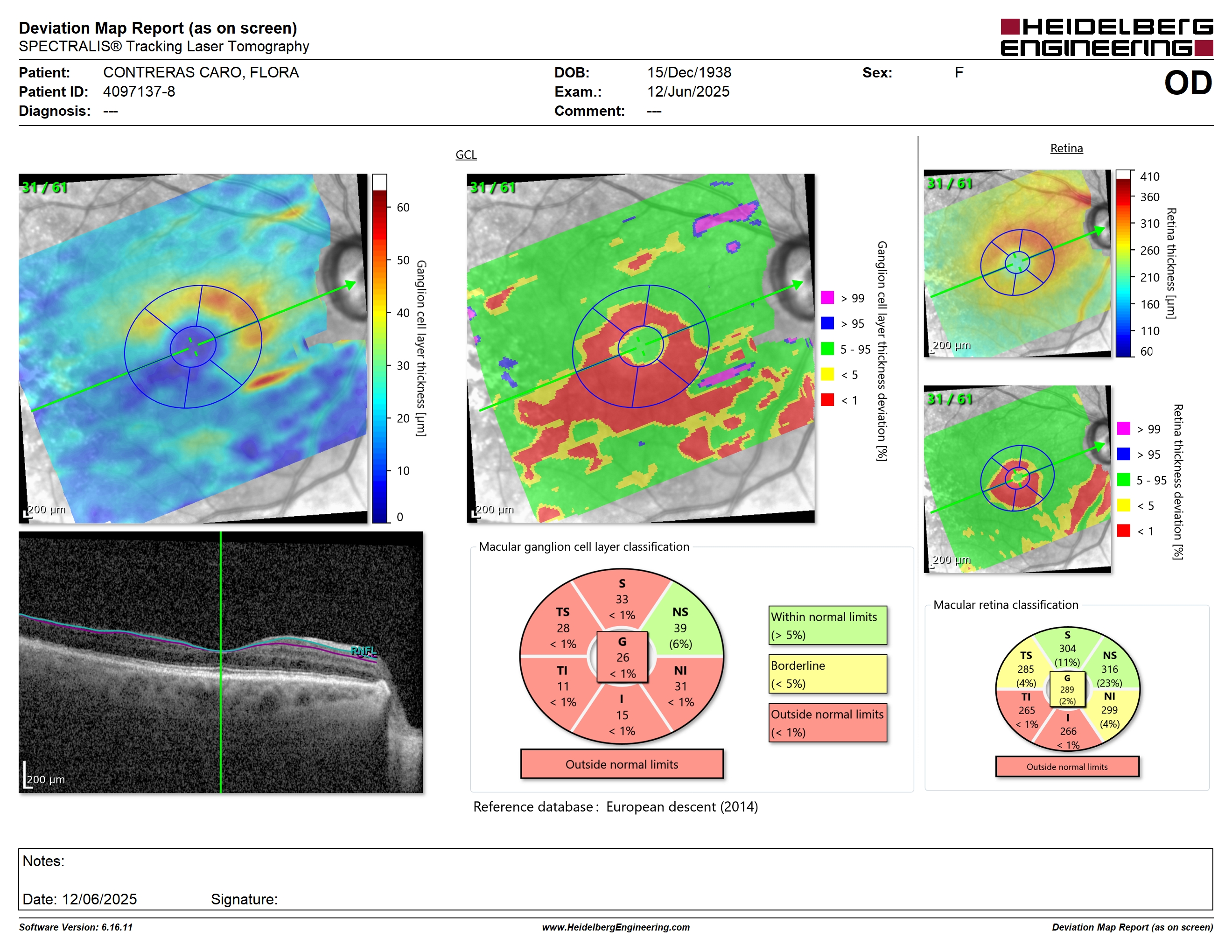Click the GCL sector TS value 28
The image size is (1232, 952).
[563, 628]
